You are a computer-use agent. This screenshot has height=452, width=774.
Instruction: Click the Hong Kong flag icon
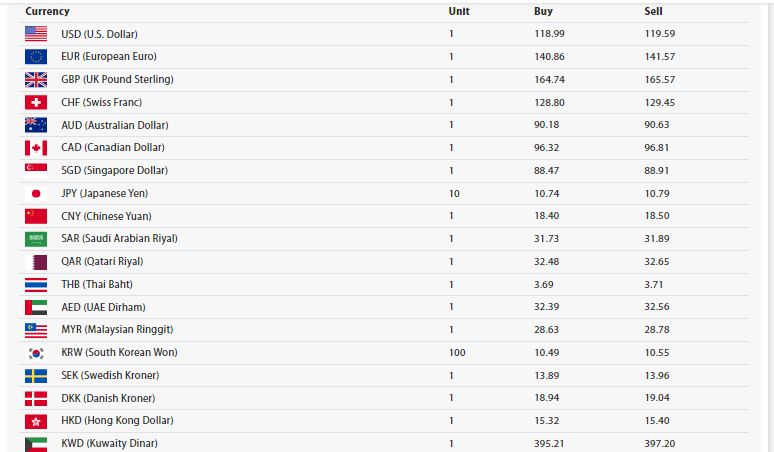point(36,421)
